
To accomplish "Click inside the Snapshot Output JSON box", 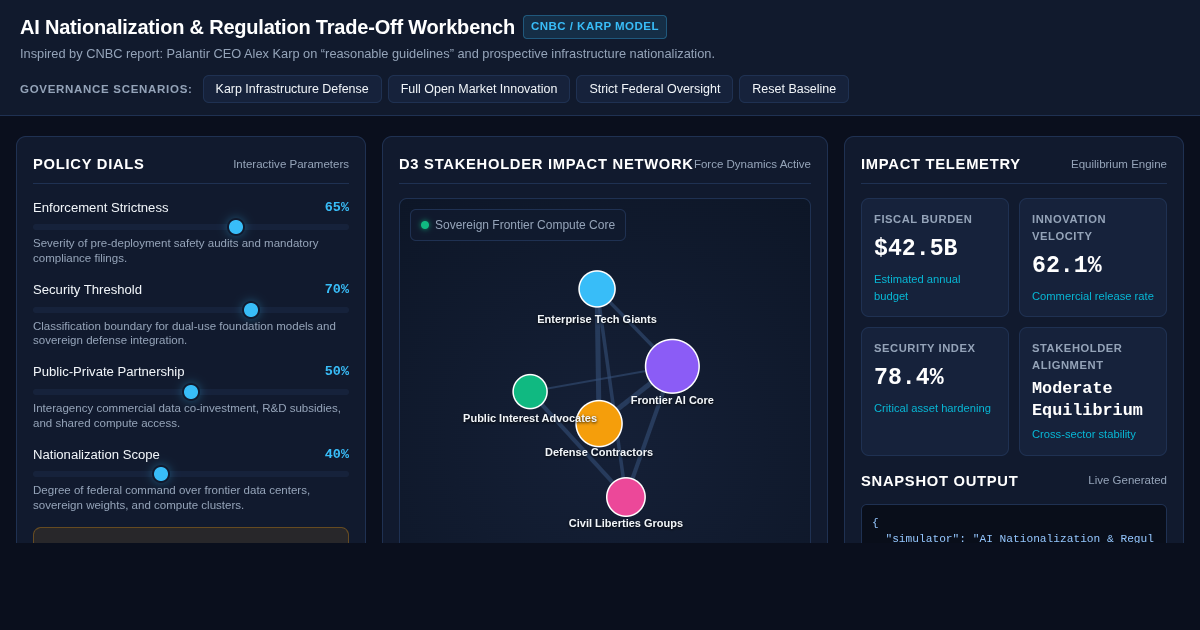I will click(1014, 524).
